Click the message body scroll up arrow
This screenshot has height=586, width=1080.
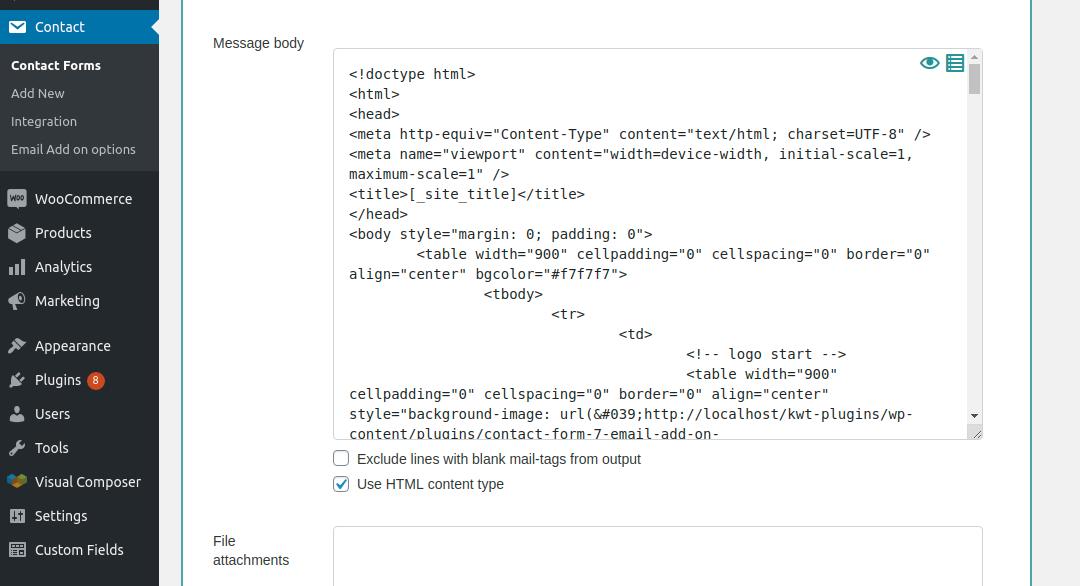[x=974, y=57]
